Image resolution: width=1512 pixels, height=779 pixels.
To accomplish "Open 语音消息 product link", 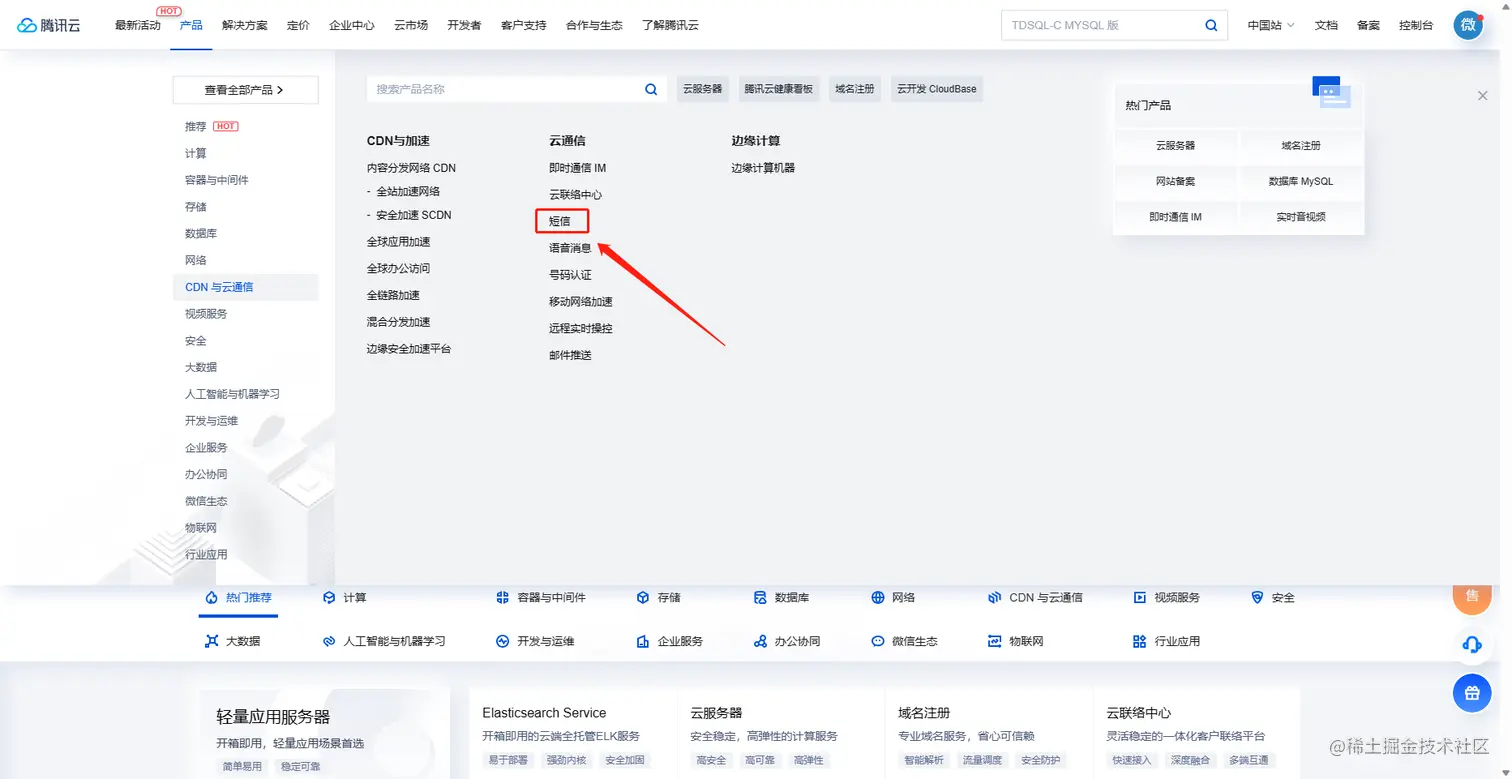I will point(570,248).
